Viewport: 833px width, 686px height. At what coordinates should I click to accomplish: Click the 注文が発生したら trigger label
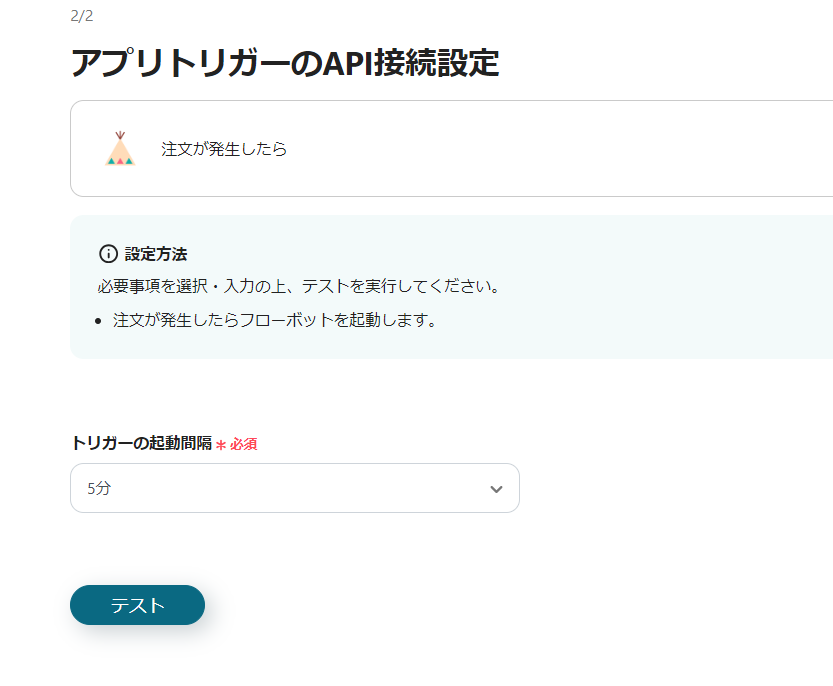(224, 149)
